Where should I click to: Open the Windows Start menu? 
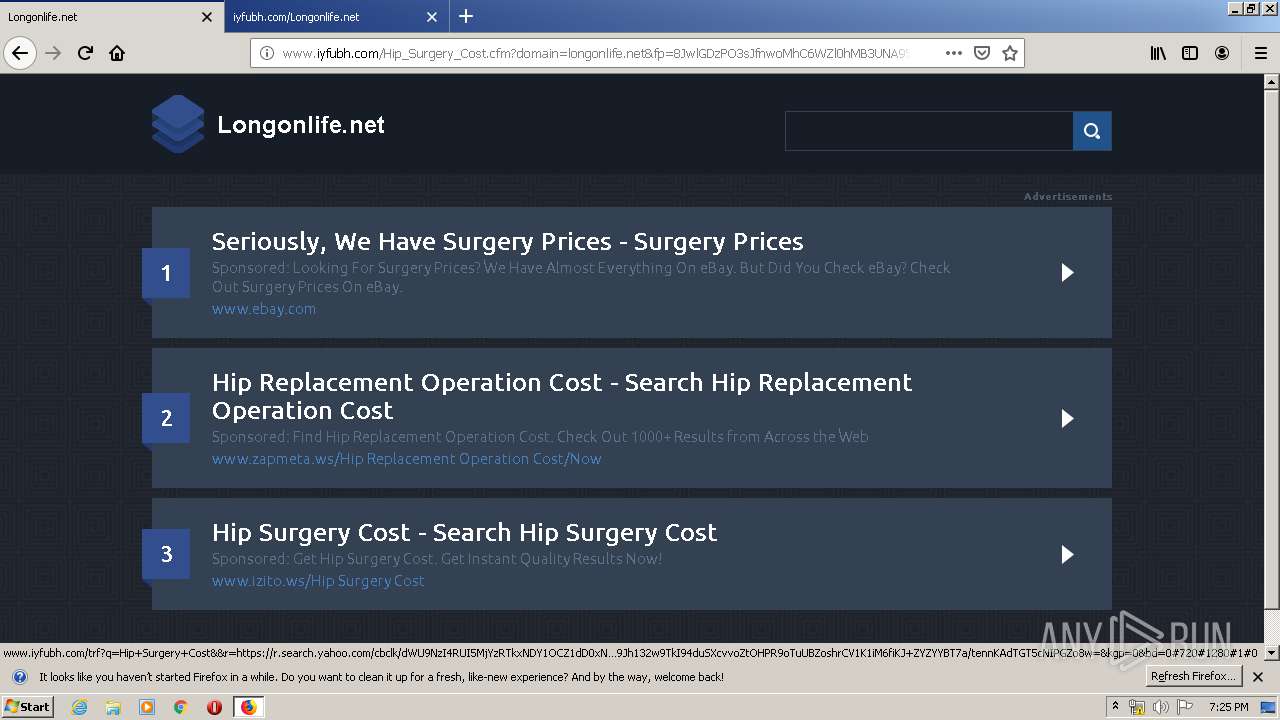tap(27, 707)
